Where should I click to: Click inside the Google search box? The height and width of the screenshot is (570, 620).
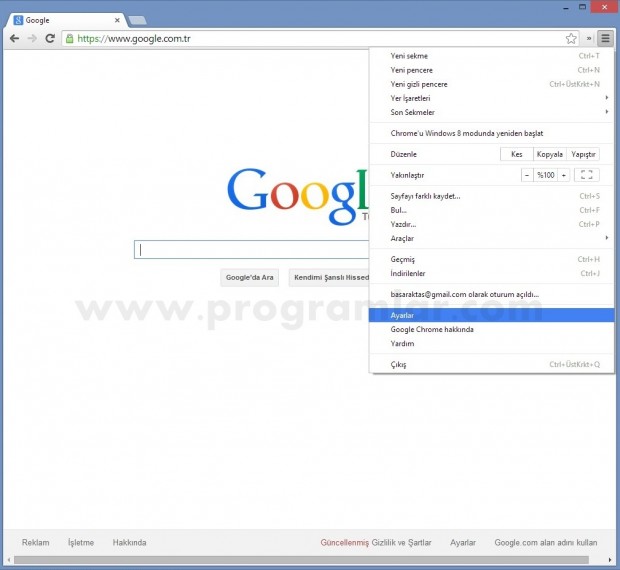coord(251,249)
